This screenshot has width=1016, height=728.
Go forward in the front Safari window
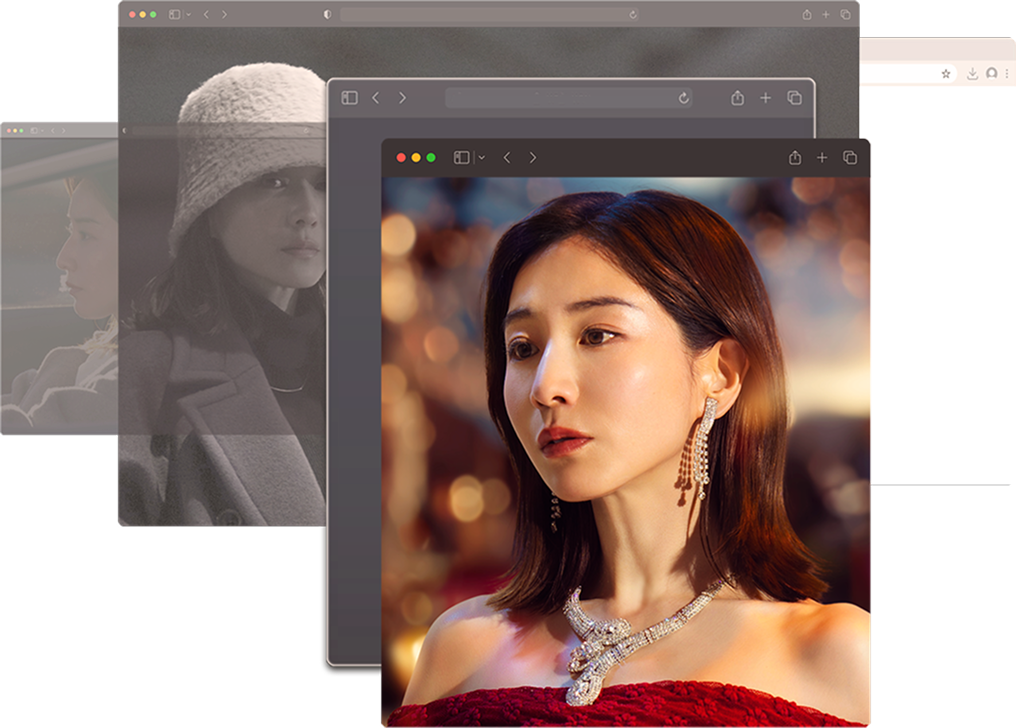[x=533, y=157]
